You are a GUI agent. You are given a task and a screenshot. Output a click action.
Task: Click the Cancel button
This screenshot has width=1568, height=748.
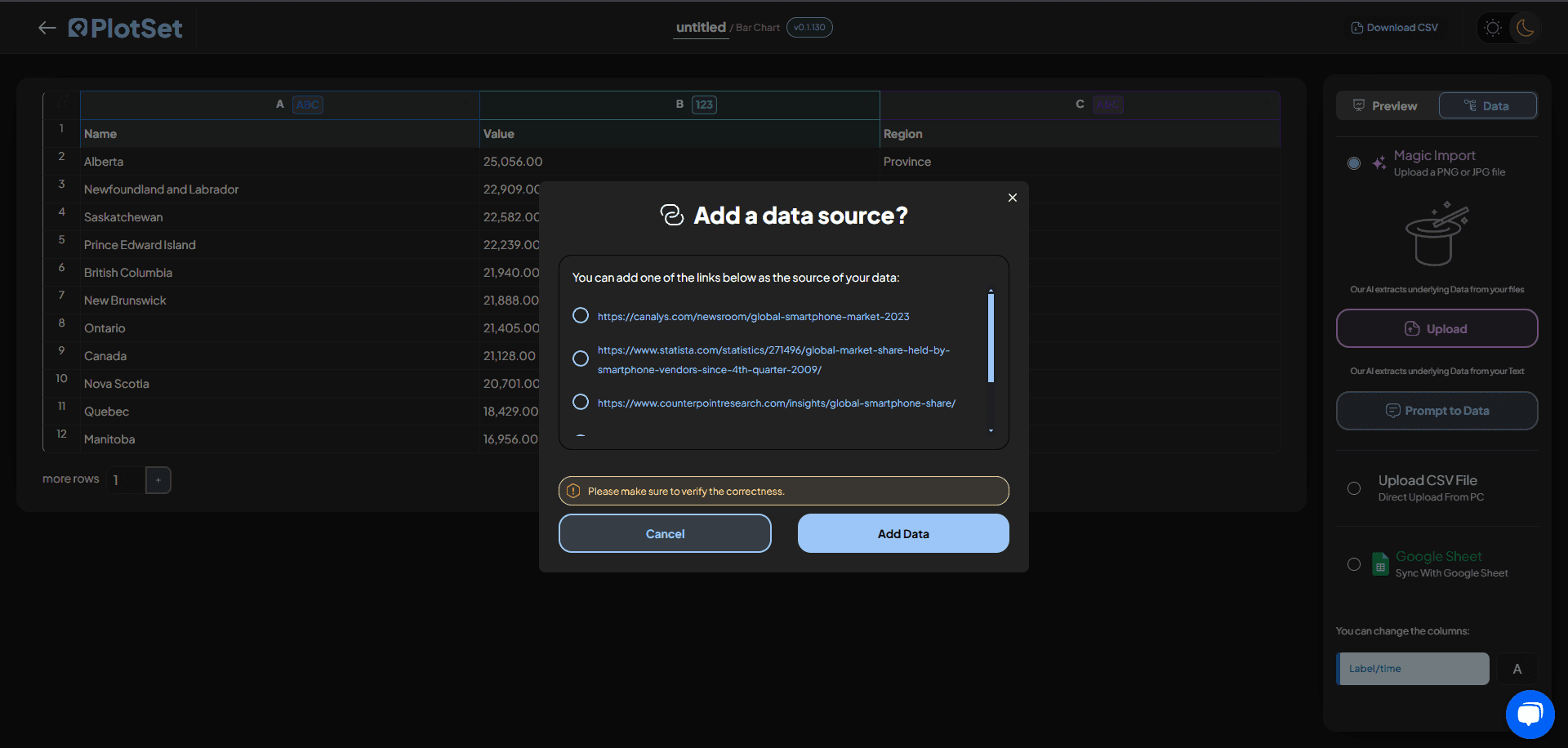tap(665, 533)
